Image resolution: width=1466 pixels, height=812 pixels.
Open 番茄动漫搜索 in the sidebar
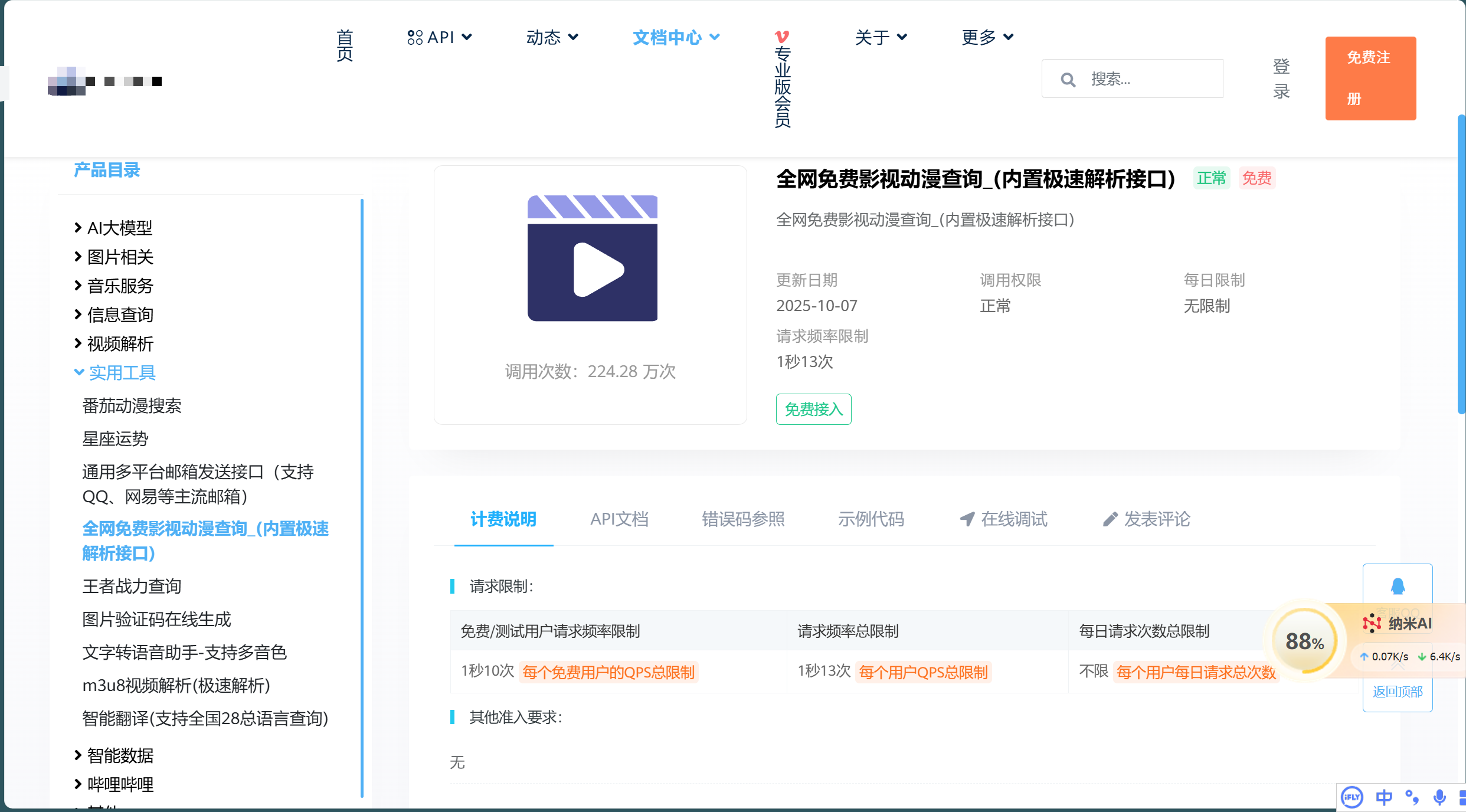[x=132, y=406]
